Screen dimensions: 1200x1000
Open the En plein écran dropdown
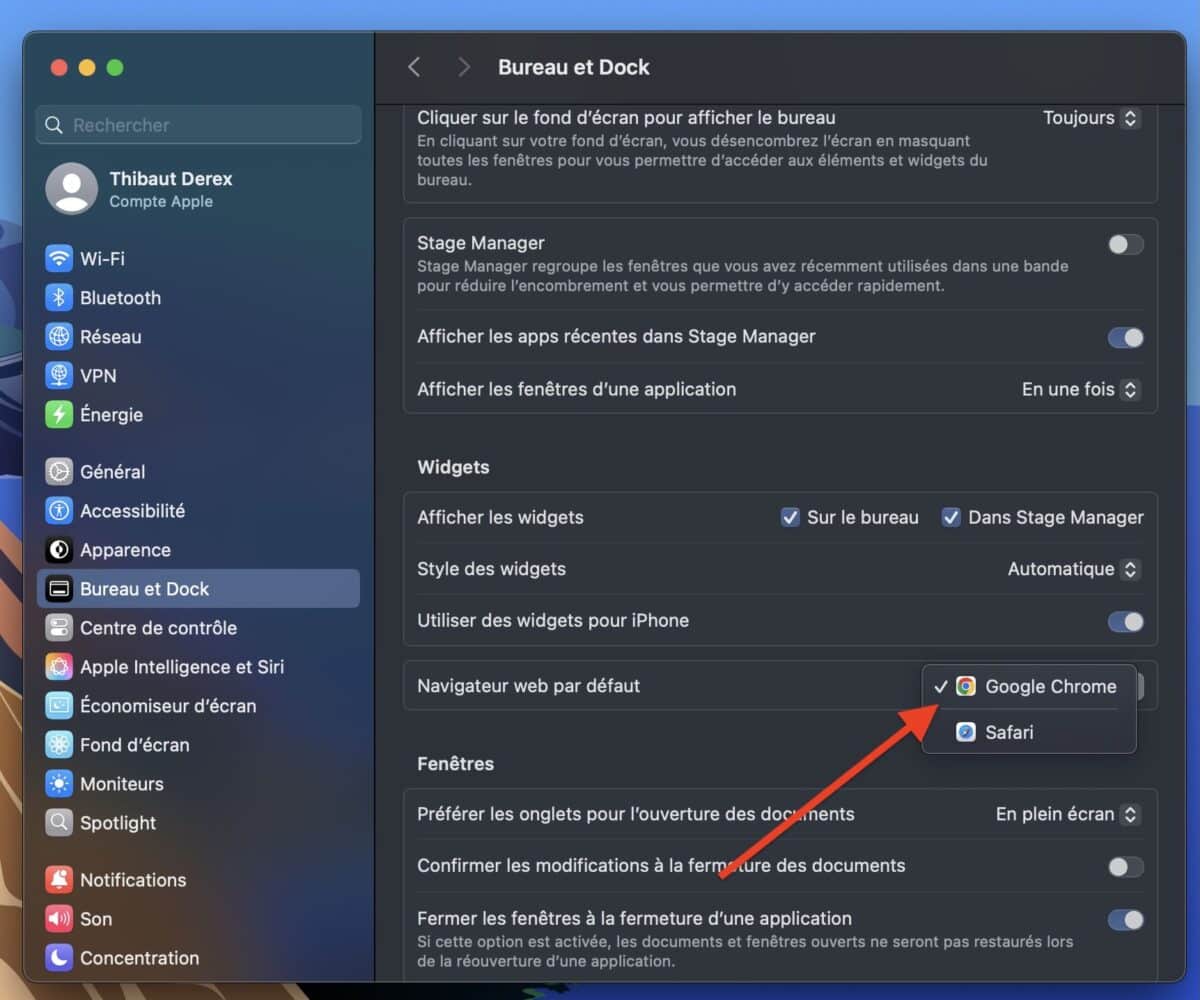(x=1067, y=814)
